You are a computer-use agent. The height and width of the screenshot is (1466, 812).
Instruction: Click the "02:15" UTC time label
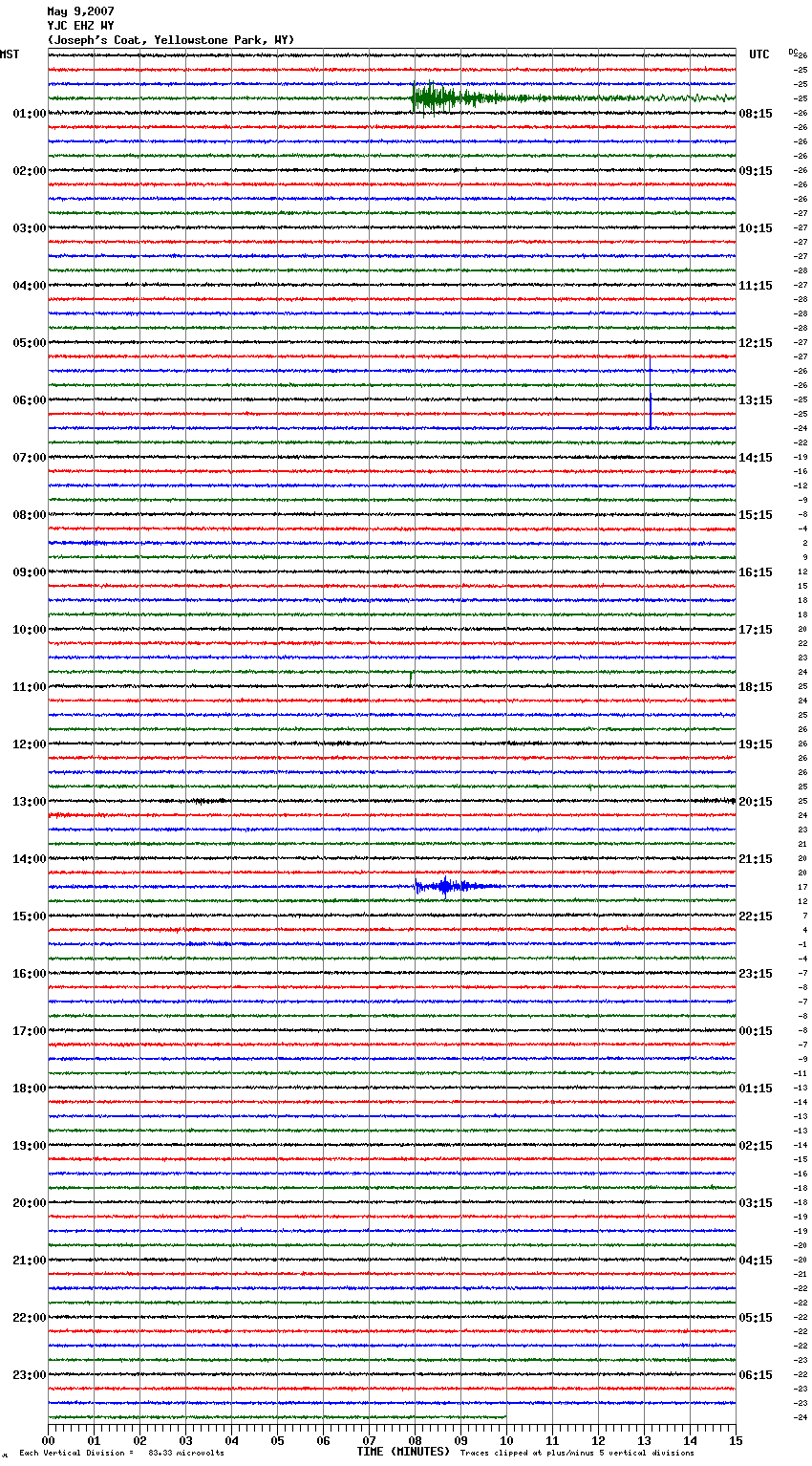756,1146
